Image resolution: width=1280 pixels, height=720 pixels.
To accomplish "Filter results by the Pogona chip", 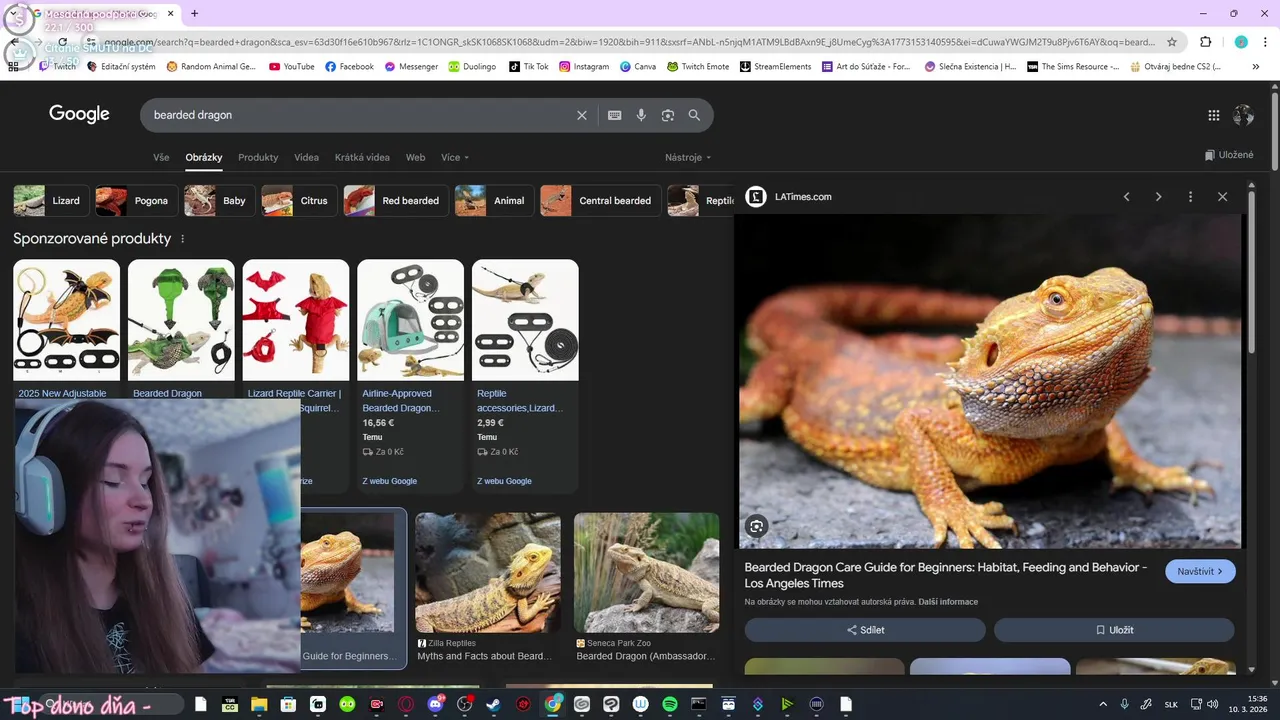I will (137, 201).
